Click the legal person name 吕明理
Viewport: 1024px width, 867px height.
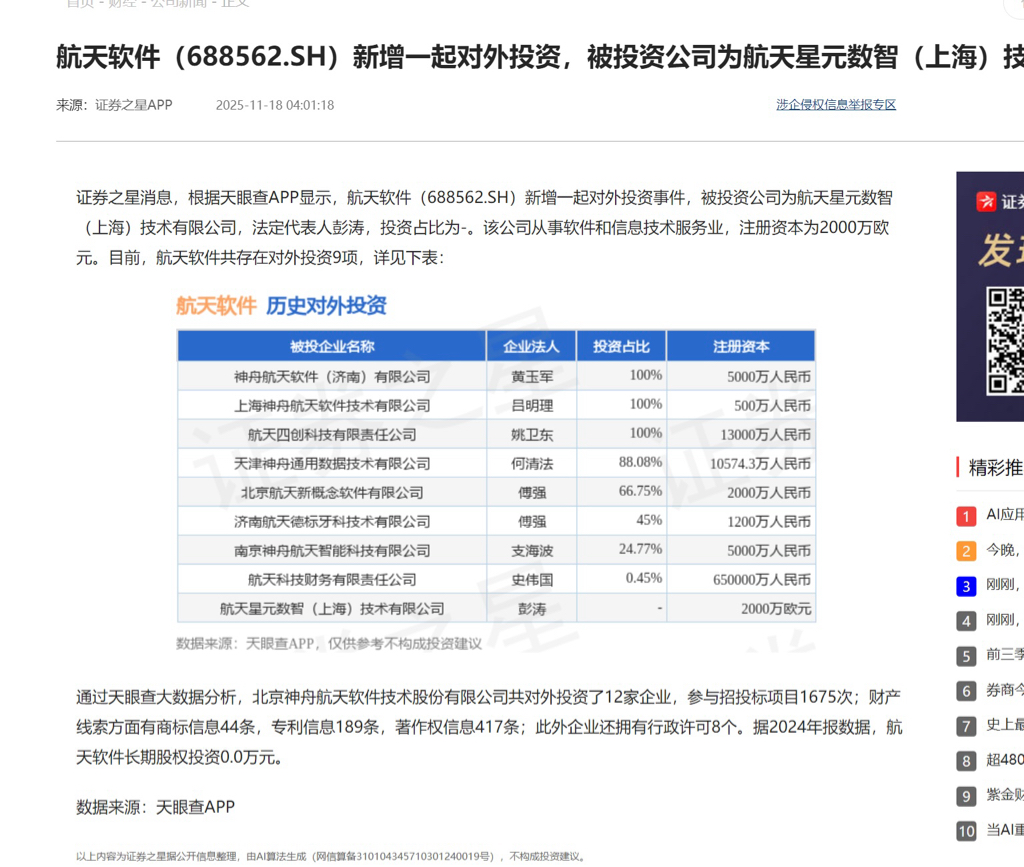coord(532,405)
